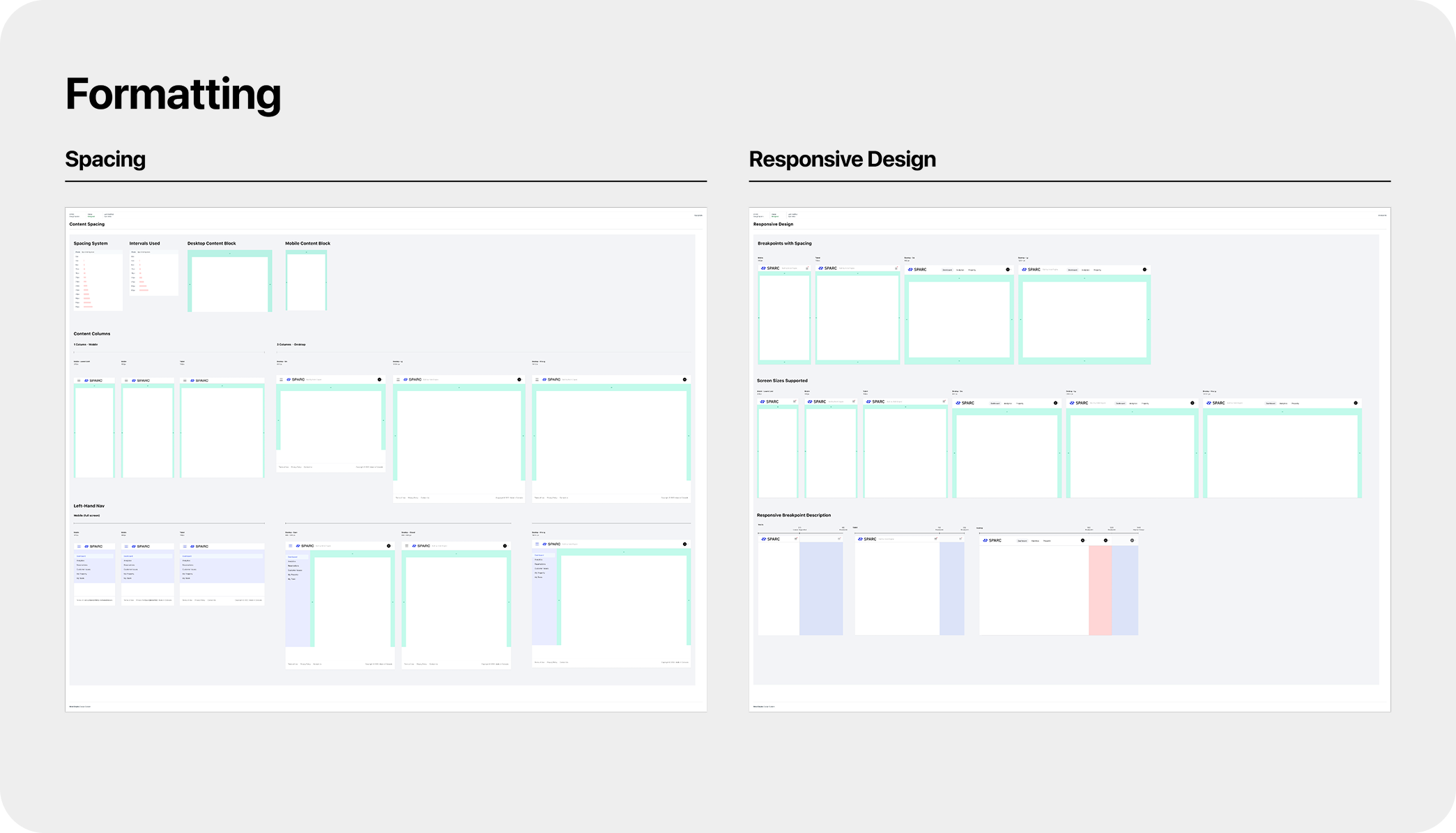This screenshot has width=1456, height=833.
Task: Select the Desktop Content Block preview
Action: coord(230,281)
